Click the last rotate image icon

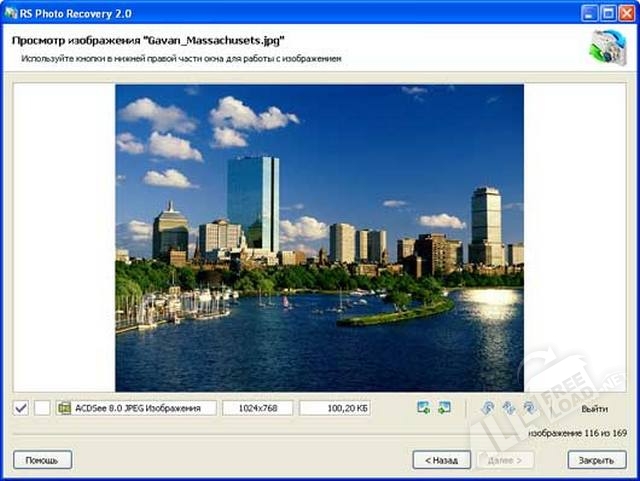click(x=530, y=408)
